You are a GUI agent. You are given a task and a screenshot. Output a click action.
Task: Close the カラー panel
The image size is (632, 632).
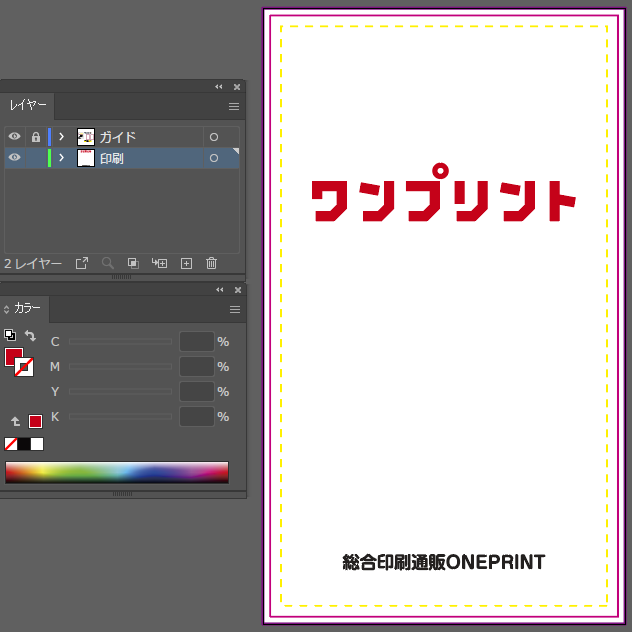coord(237,289)
